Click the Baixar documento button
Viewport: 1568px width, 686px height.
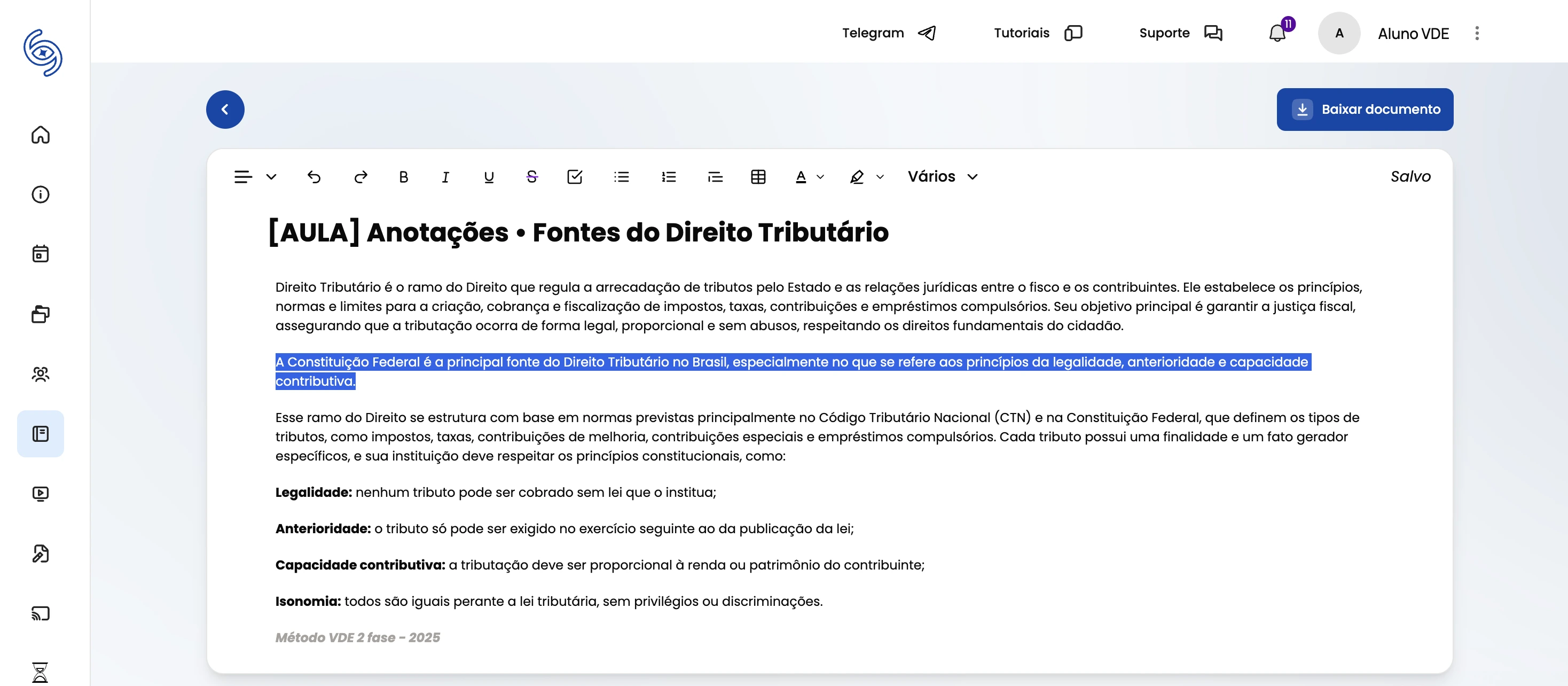point(1365,109)
